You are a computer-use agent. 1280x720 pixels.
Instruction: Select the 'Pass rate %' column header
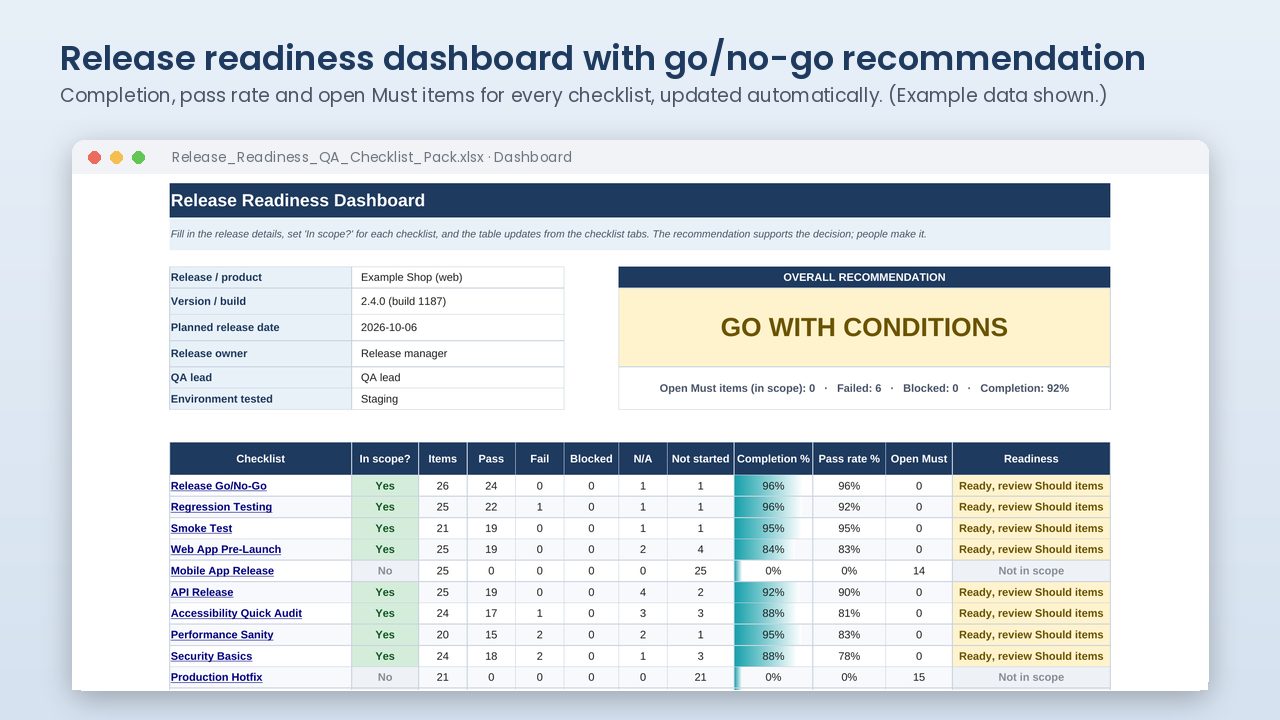click(849, 459)
